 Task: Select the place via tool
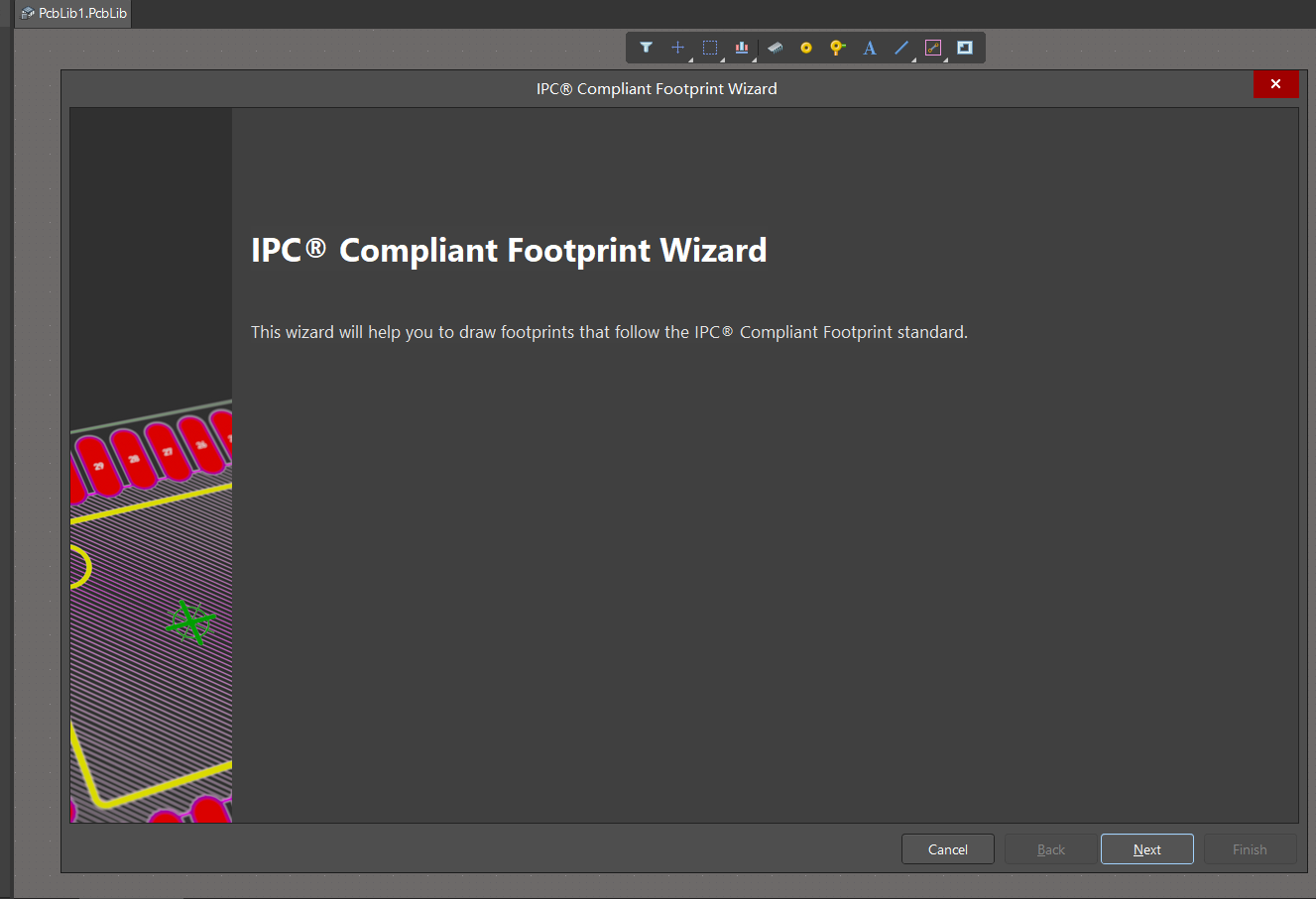coord(838,48)
